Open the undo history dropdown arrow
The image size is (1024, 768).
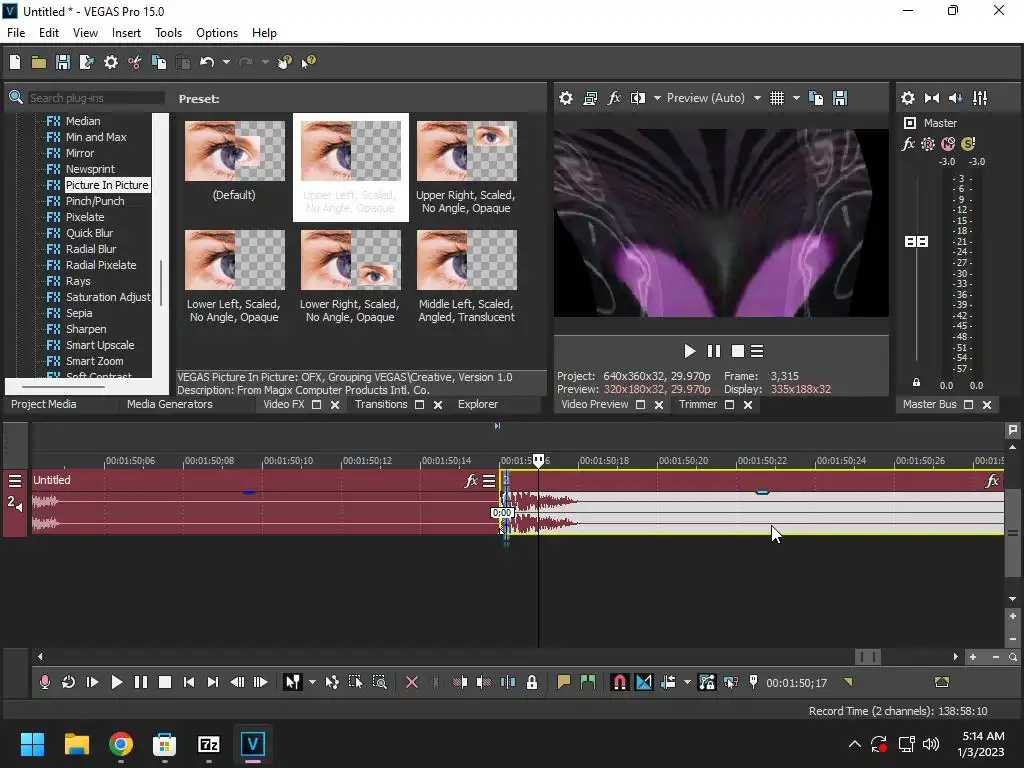[x=226, y=62]
